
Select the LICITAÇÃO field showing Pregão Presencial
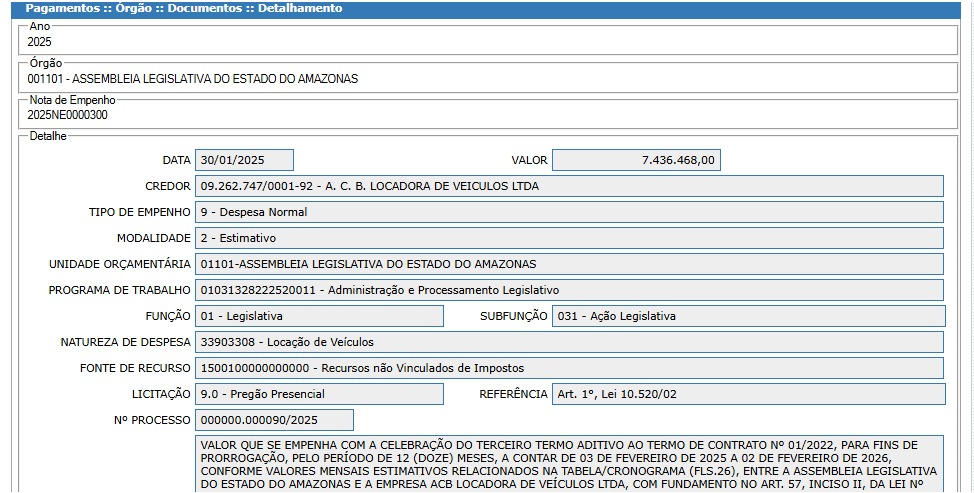(319, 394)
